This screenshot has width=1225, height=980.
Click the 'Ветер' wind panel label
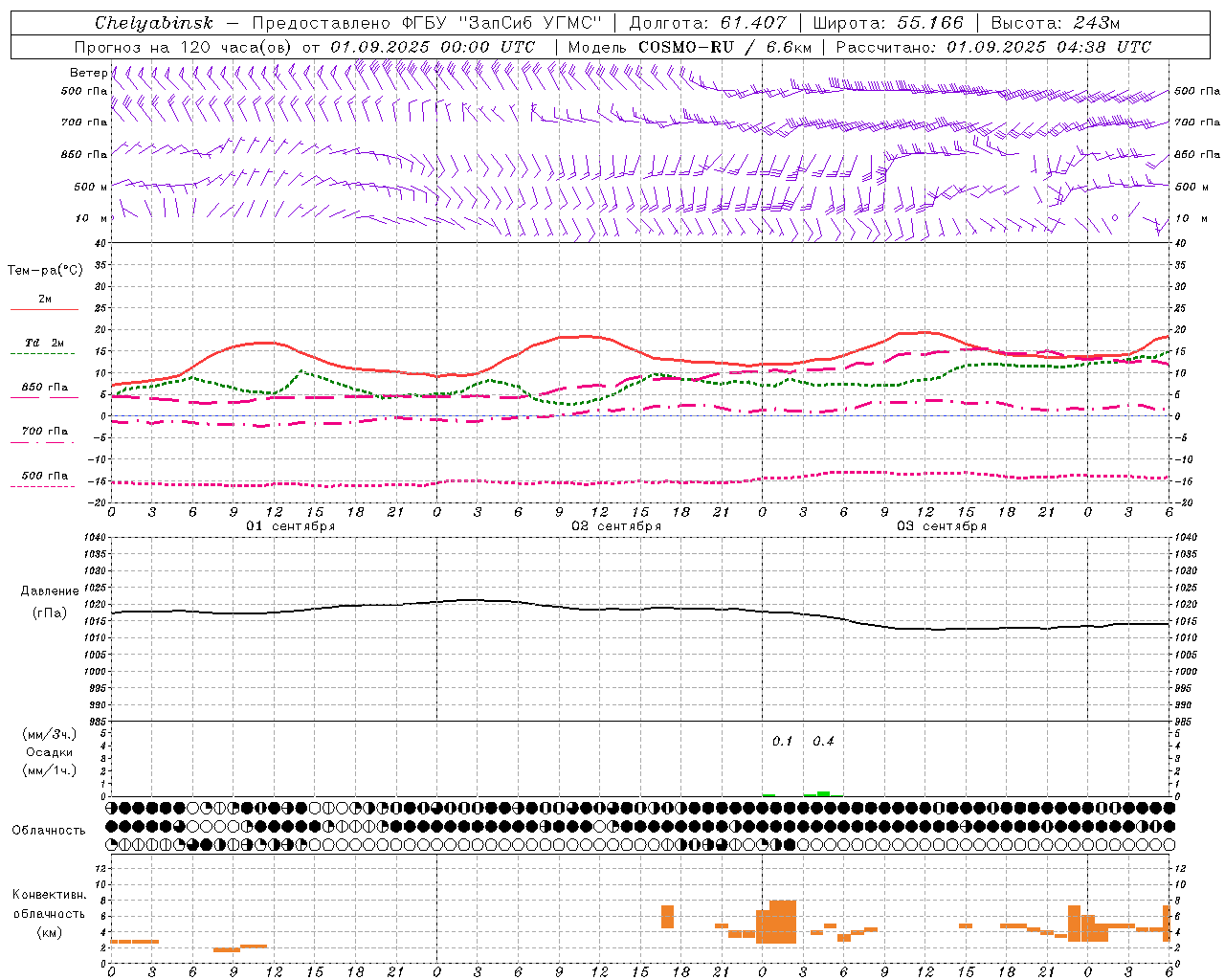tap(88, 73)
